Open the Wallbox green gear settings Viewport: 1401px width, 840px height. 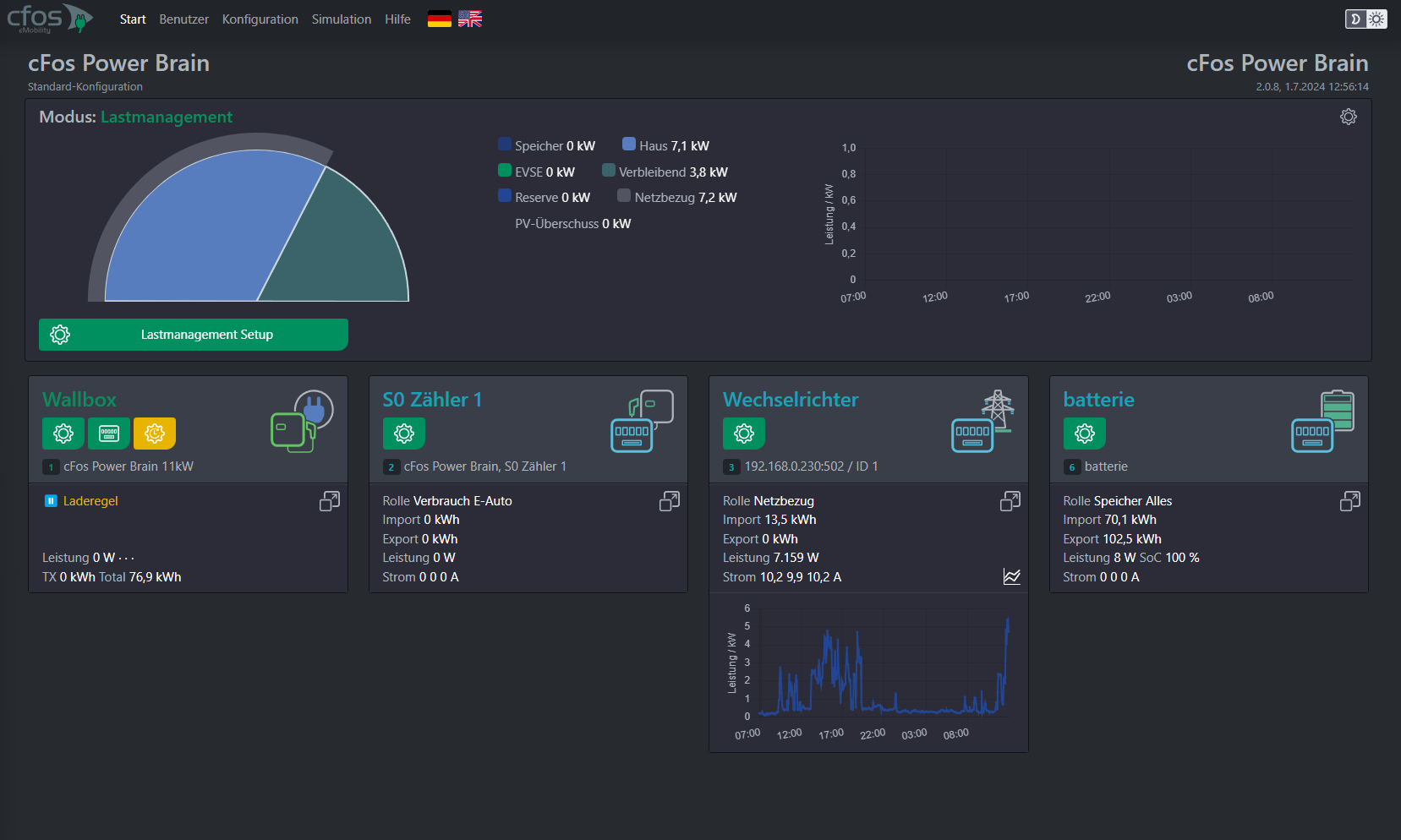[x=63, y=434]
